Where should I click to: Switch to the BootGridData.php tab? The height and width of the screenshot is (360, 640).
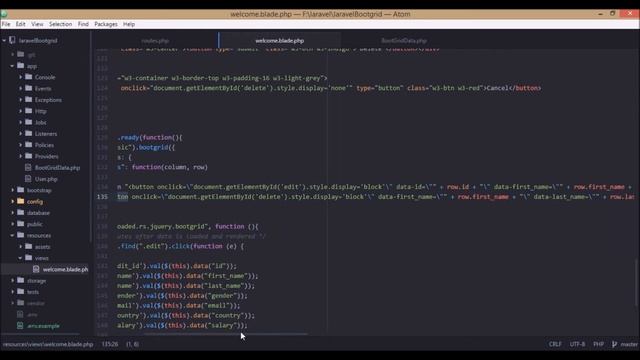tap(404, 40)
